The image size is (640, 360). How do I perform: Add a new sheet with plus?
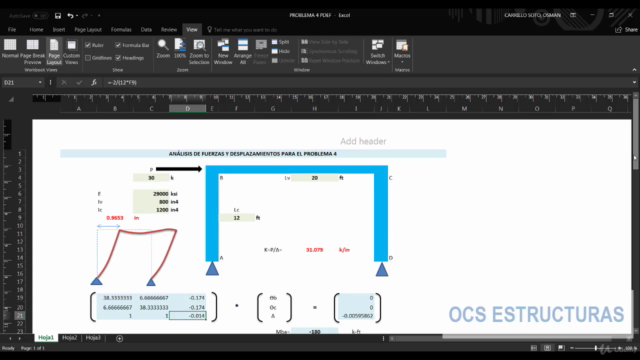point(120,338)
